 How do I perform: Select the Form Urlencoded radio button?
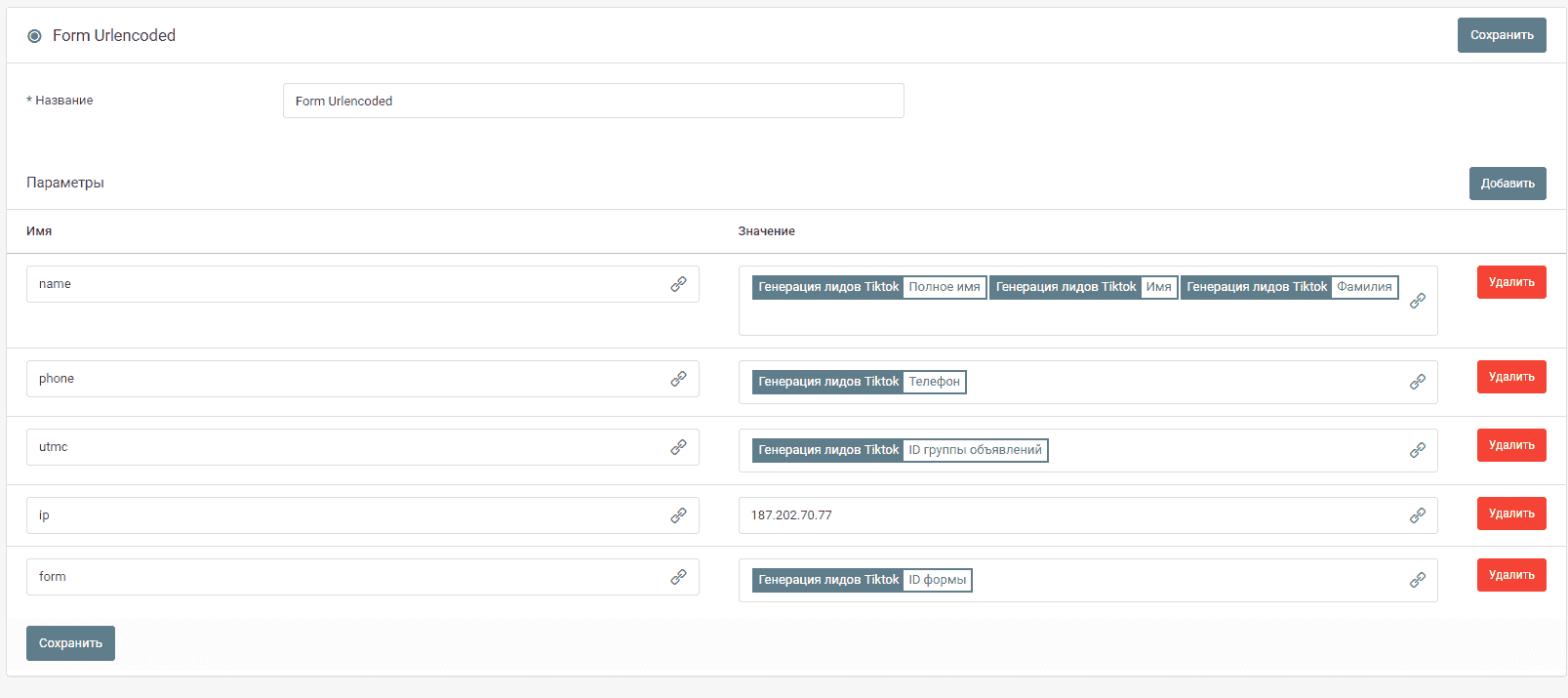[x=34, y=36]
